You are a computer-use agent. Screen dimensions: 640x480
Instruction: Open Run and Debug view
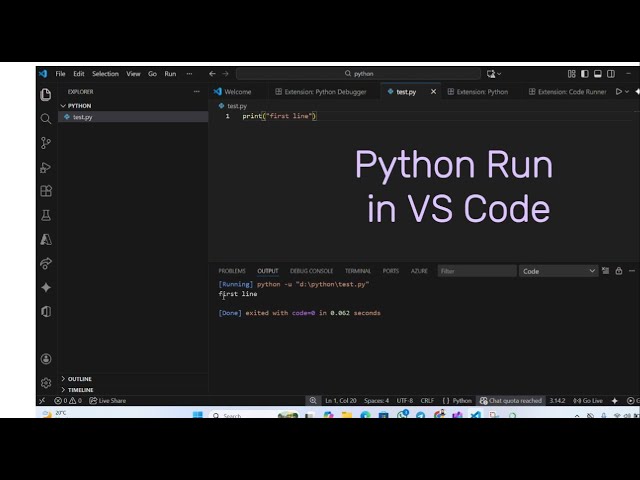tap(46, 167)
